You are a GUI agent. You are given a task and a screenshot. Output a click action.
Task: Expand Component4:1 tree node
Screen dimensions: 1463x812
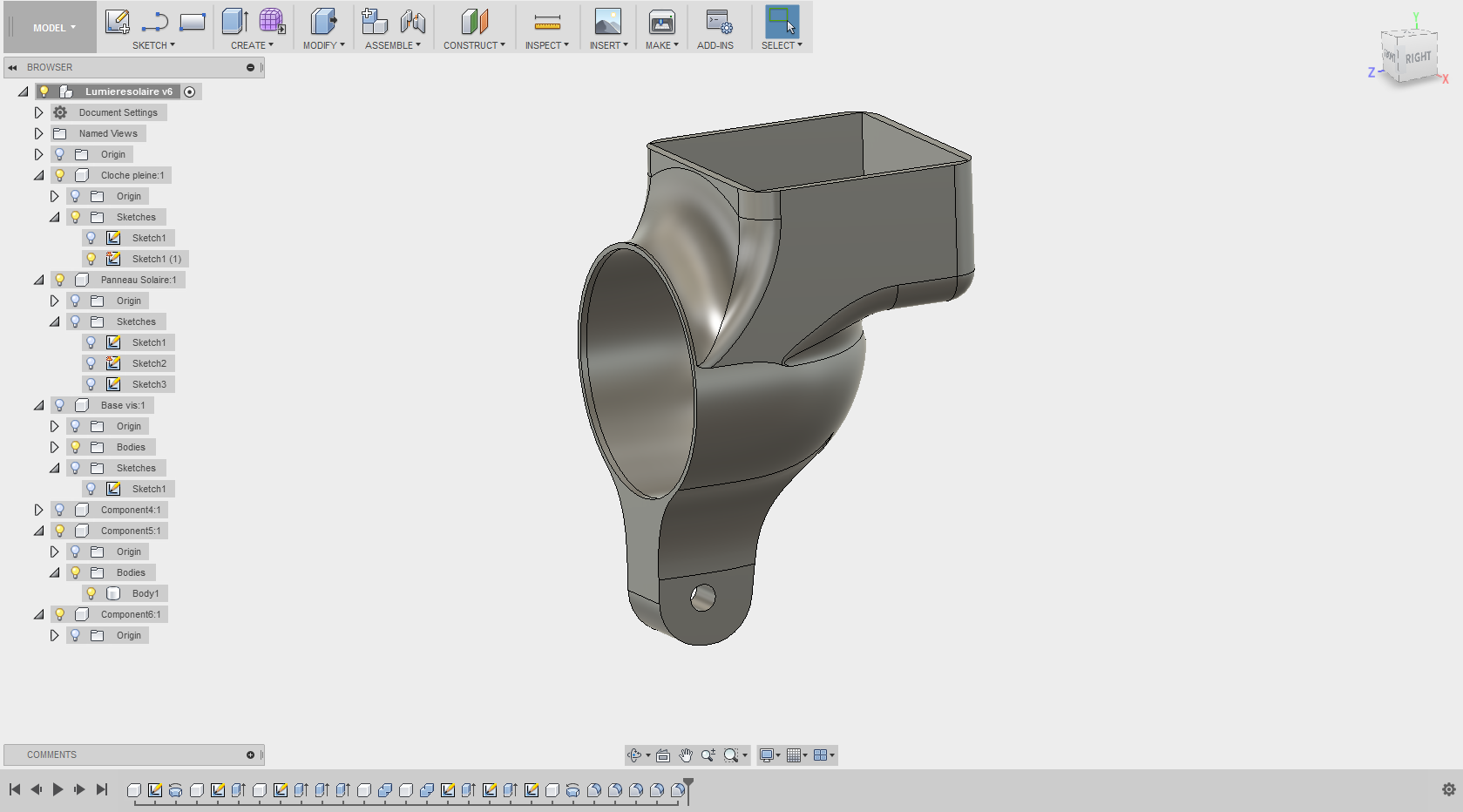38,510
